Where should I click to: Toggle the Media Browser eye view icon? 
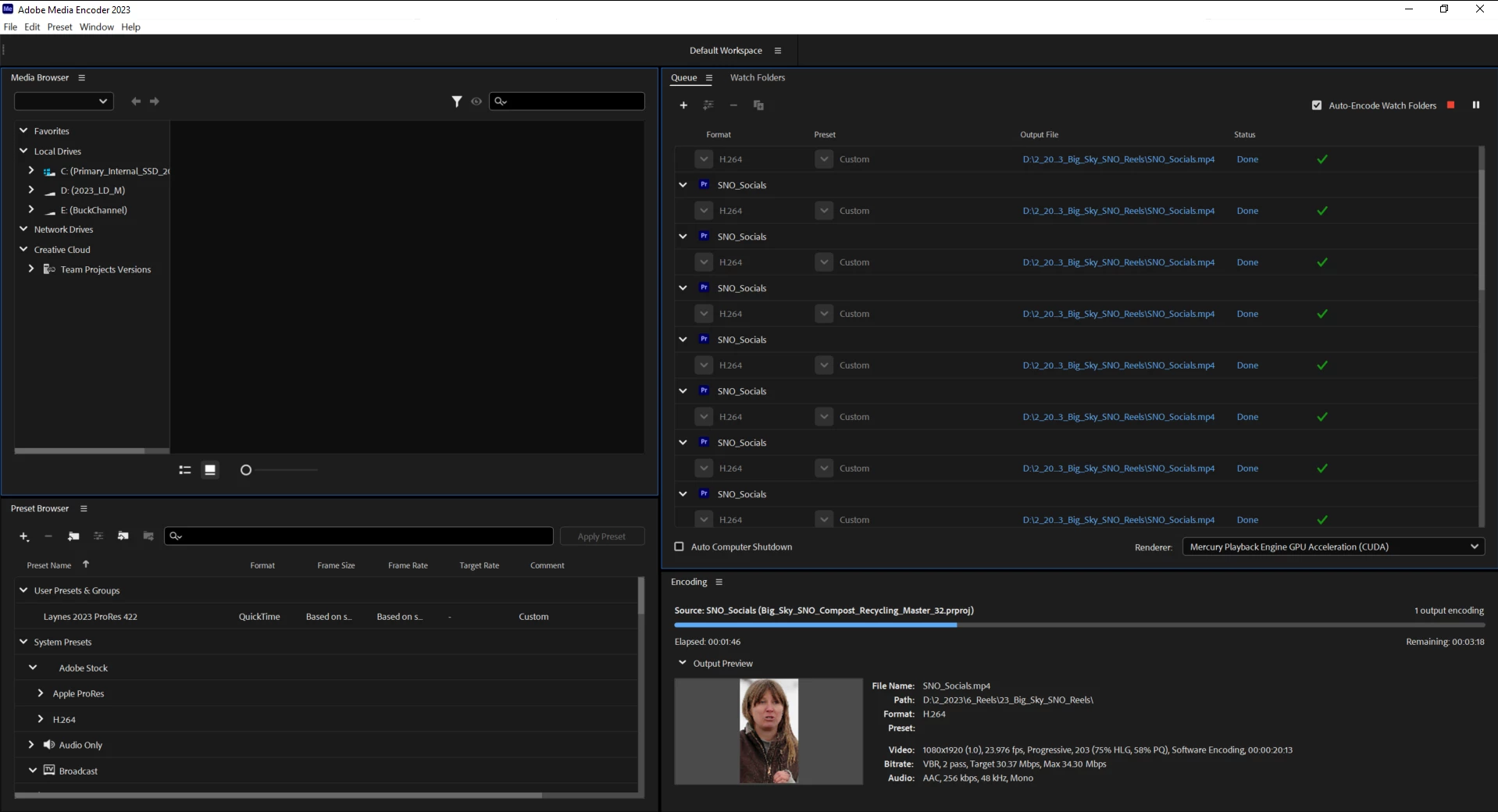[x=476, y=101]
